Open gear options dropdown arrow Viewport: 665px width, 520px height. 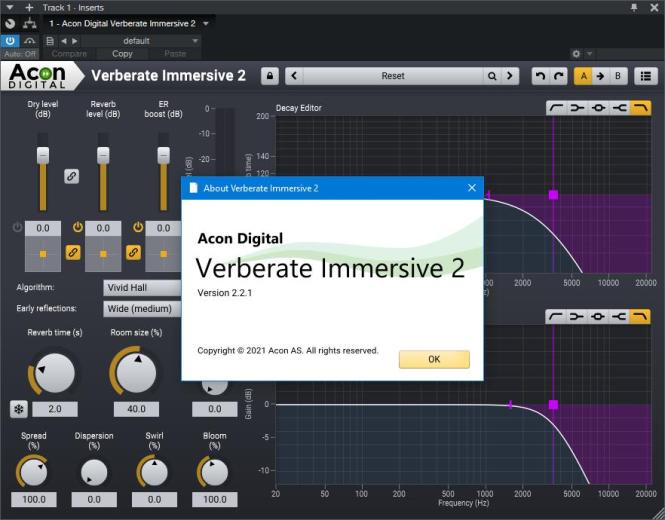[589, 54]
